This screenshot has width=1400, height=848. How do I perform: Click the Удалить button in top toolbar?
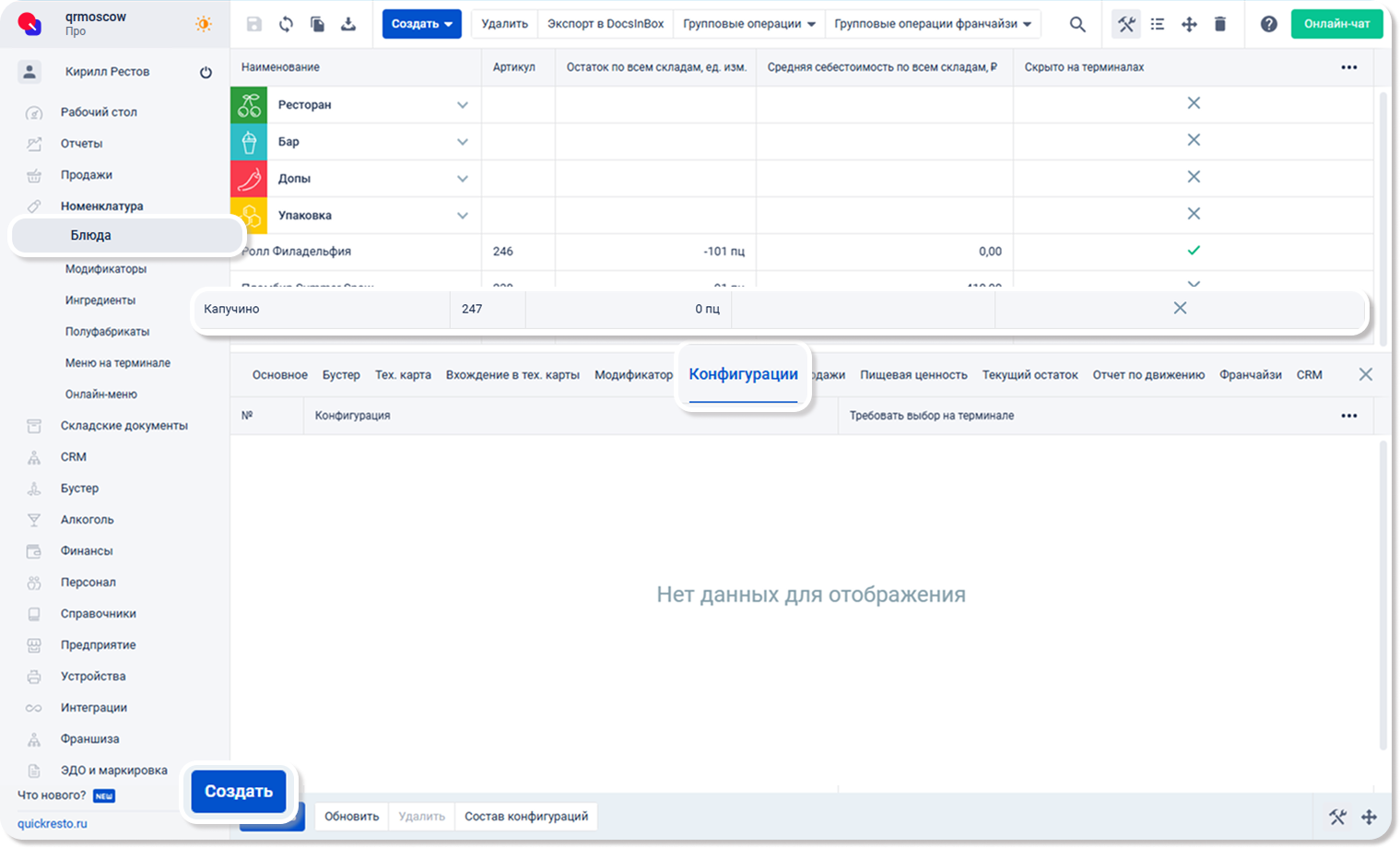click(x=504, y=24)
